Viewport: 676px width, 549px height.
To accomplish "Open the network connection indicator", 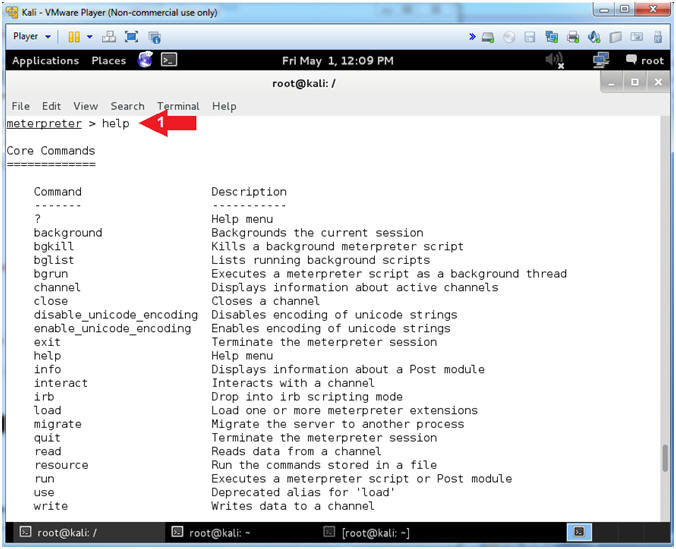I will (x=601, y=60).
